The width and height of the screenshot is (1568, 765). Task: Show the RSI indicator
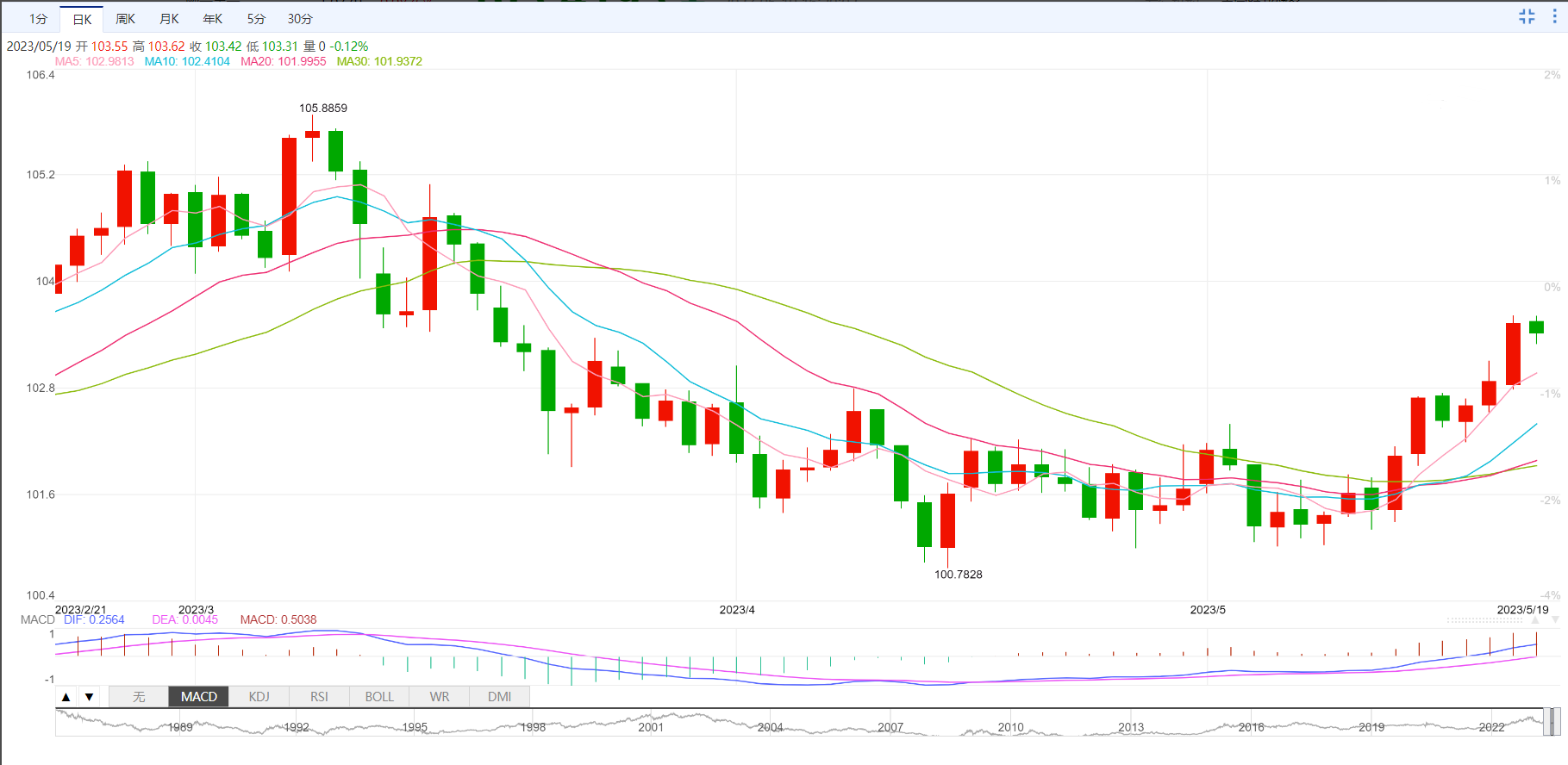click(319, 697)
